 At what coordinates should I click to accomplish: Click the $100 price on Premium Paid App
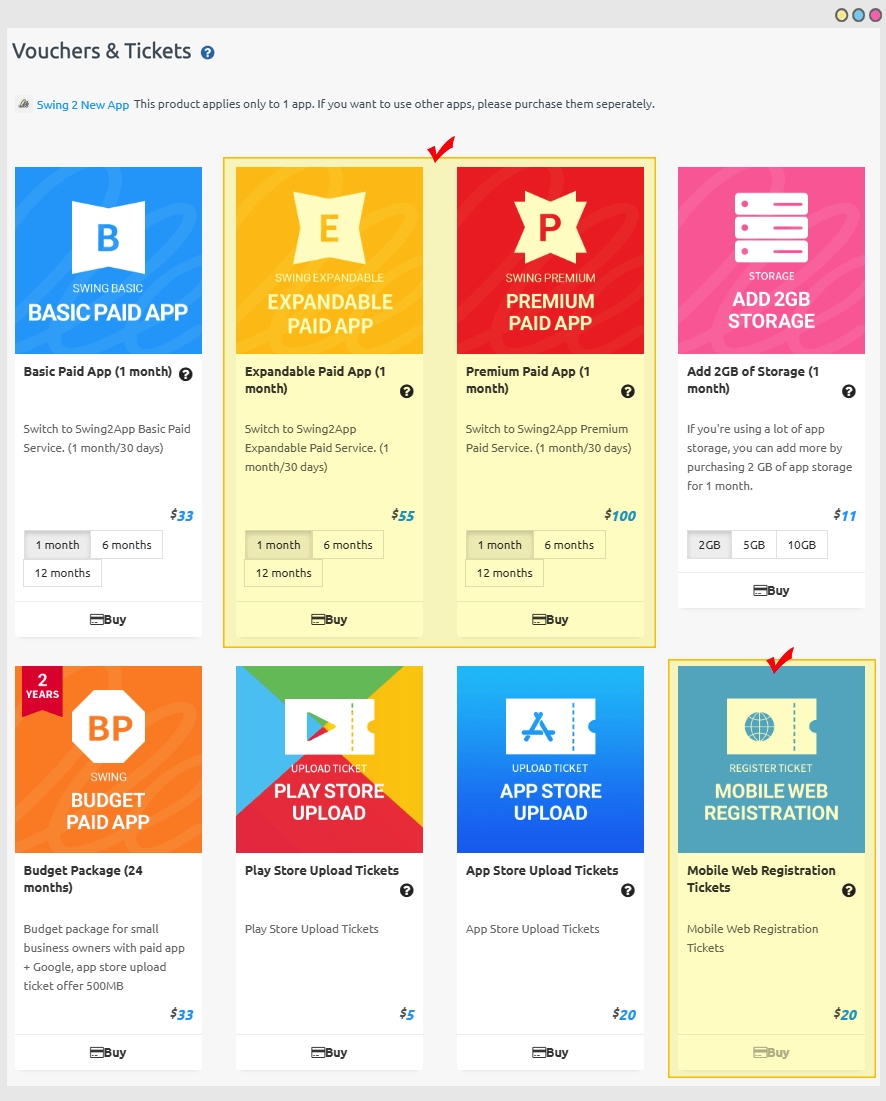pyautogui.click(x=620, y=515)
